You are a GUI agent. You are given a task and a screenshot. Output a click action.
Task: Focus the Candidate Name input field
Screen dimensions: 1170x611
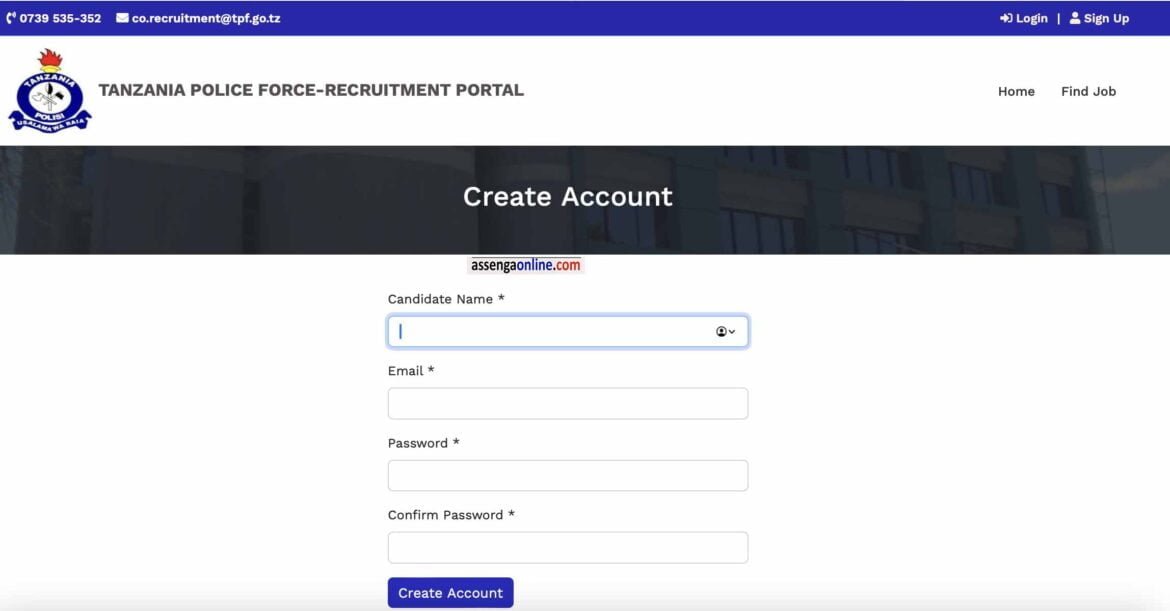[x=550, y=332]
